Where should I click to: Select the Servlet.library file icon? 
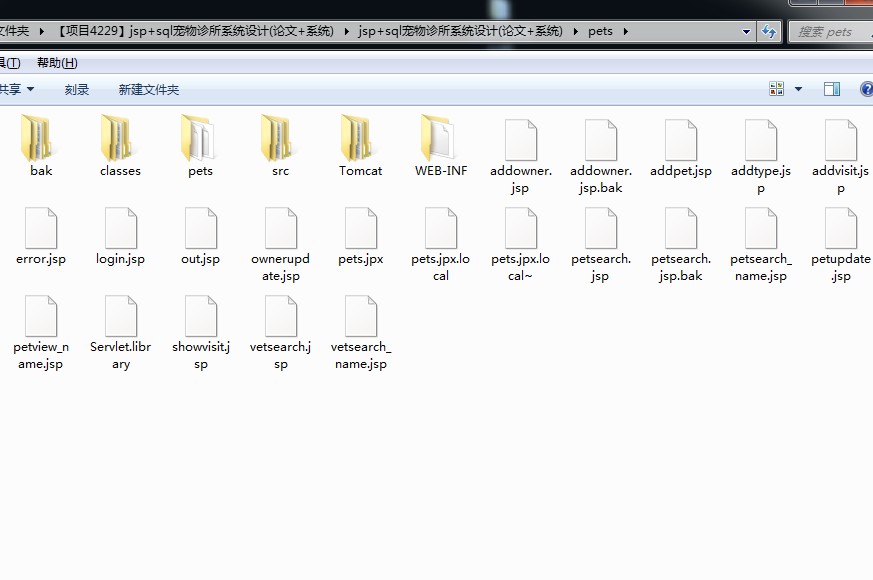(x=121, y=316)
